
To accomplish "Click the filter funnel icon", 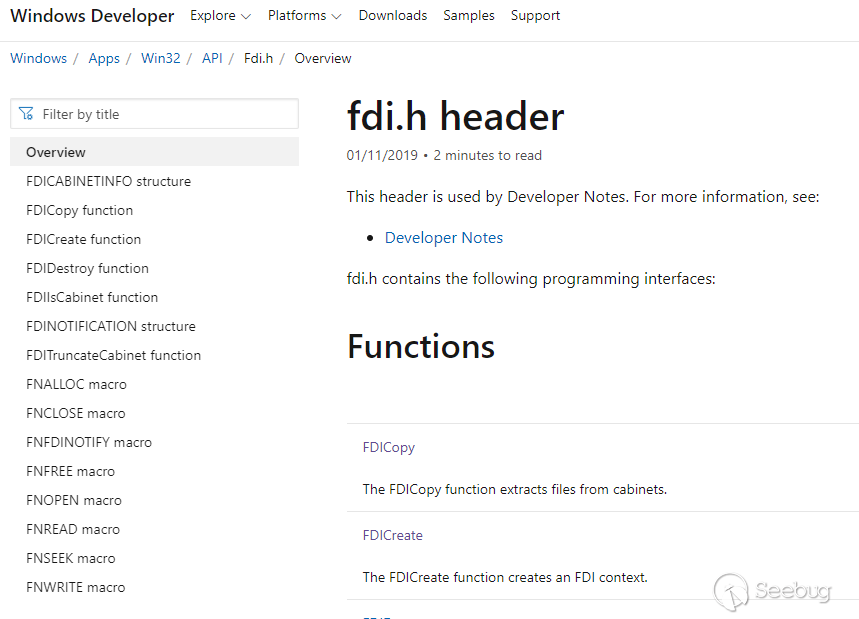I will 26,114.
